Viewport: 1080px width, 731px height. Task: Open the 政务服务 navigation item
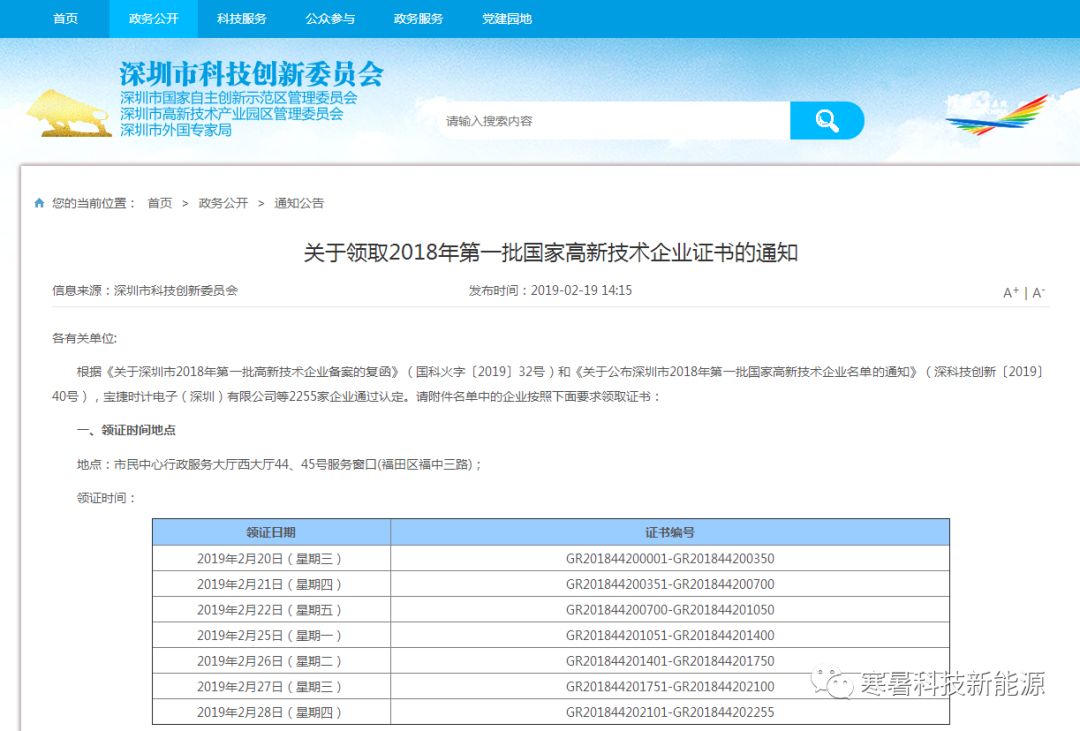tap(418, 19)
